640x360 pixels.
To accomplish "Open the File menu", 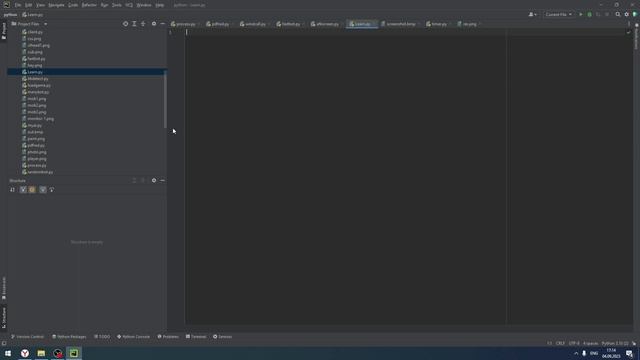I will [18, 5].
